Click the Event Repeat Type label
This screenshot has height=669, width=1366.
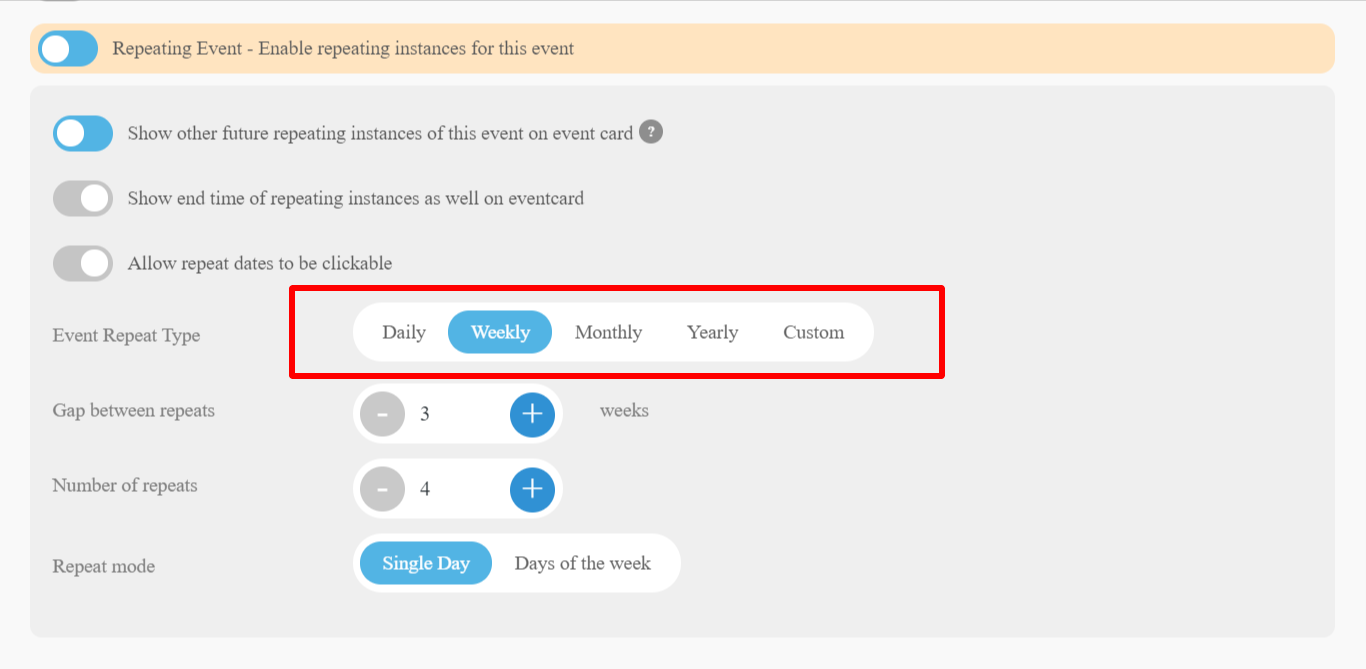[x=126, y=335]
